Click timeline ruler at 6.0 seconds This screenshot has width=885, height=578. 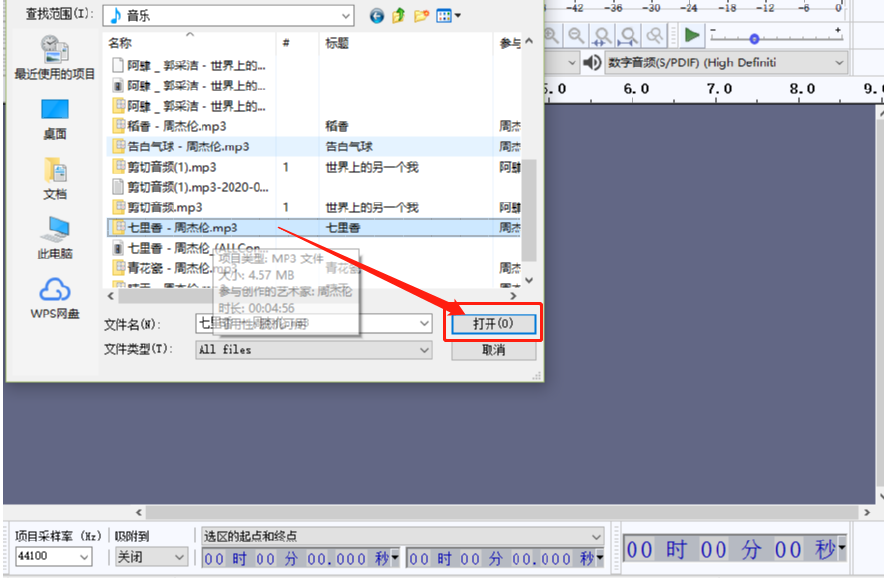pos(636,89)
